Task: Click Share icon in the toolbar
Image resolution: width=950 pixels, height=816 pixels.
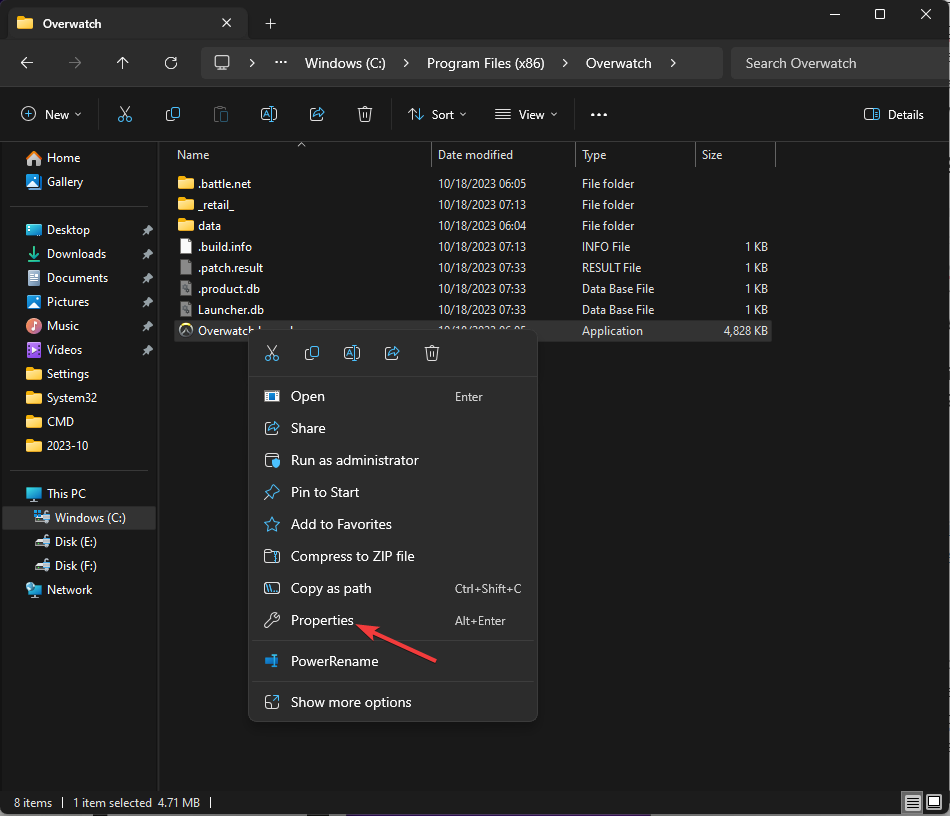Action: 317,114
